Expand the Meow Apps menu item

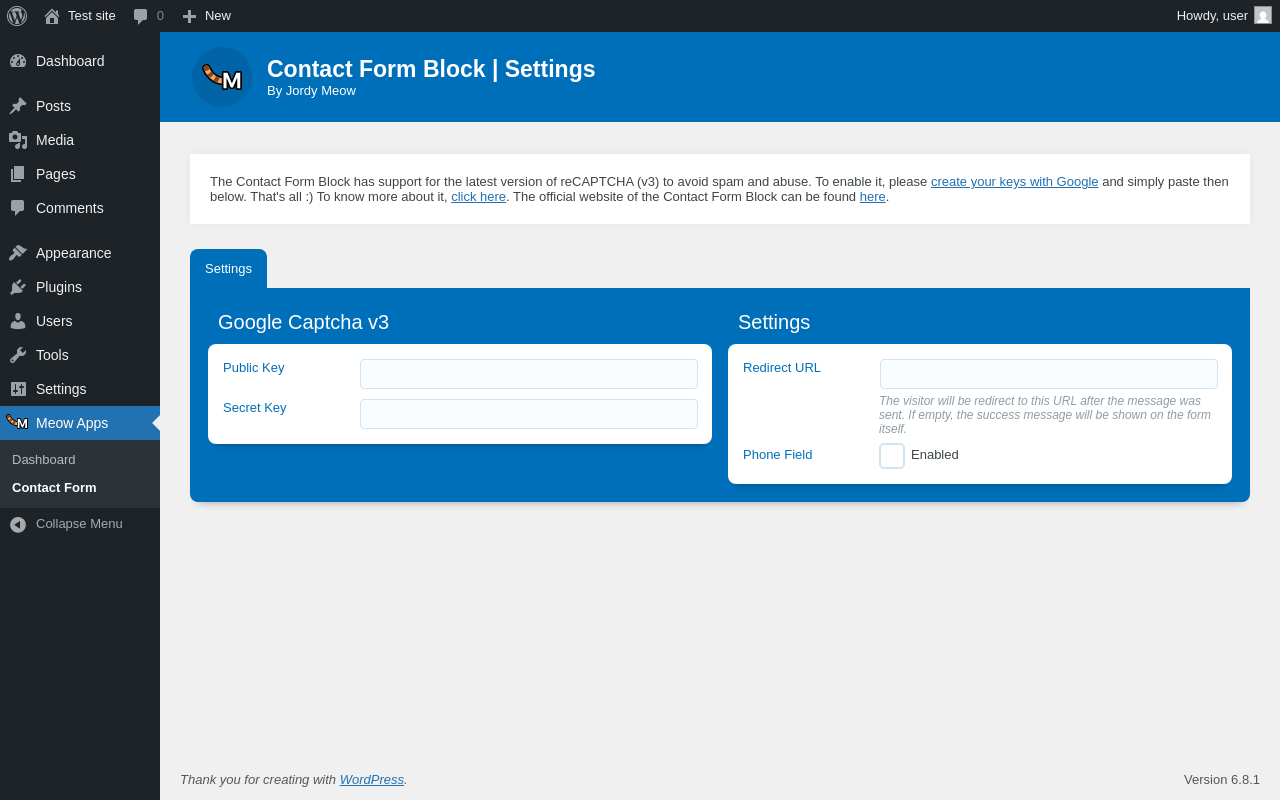click(72, 423)
